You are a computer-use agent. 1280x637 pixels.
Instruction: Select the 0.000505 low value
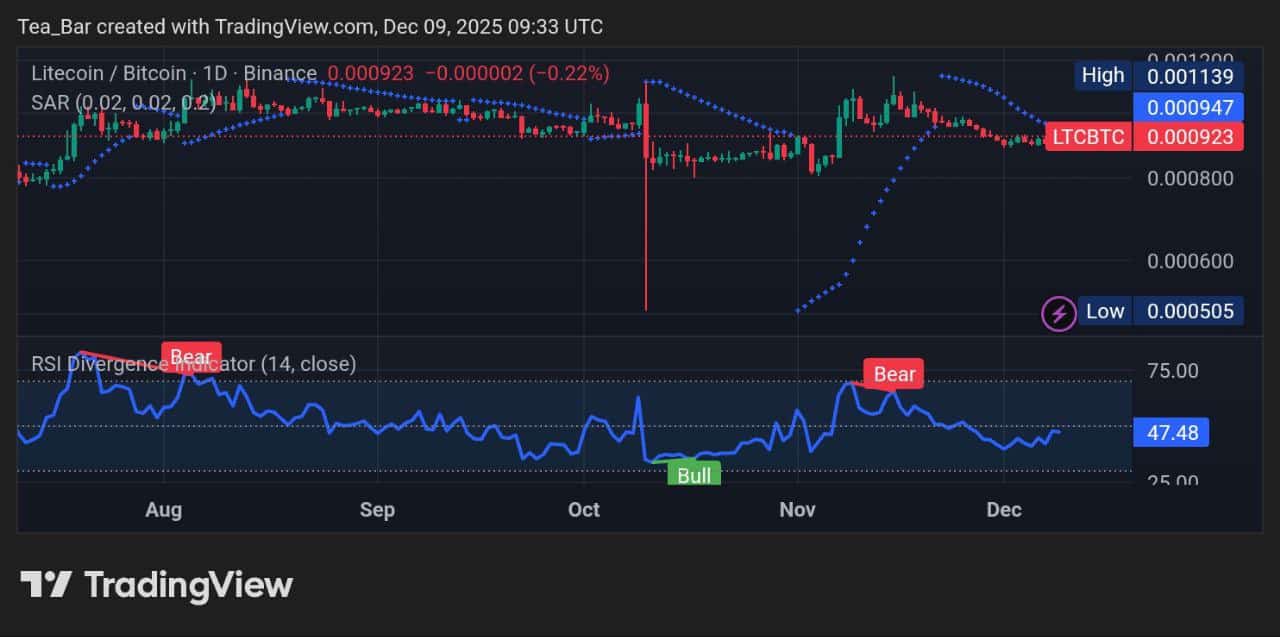(1189, 311)
